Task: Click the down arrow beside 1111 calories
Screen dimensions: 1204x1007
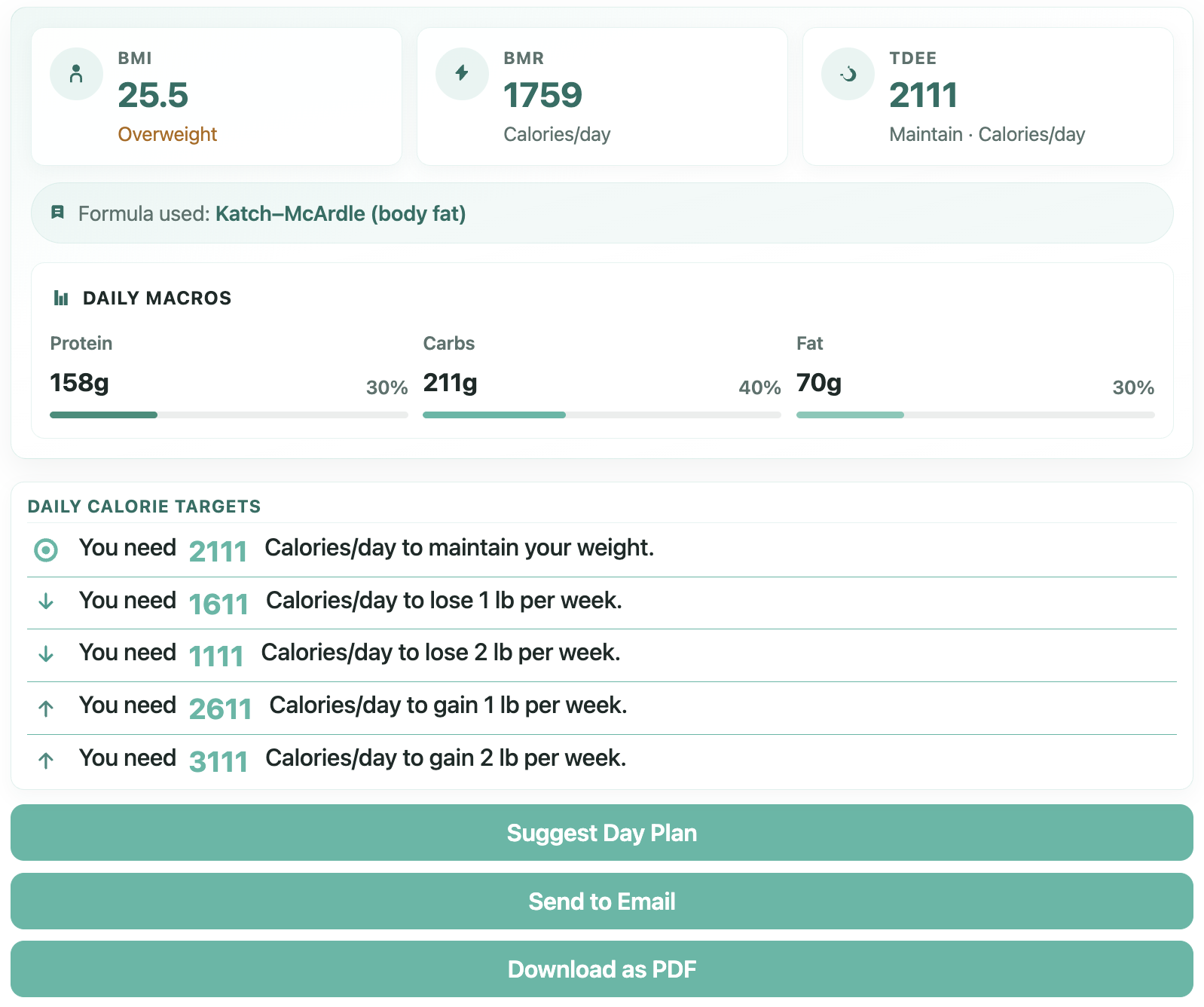Action: pos(46,653)
